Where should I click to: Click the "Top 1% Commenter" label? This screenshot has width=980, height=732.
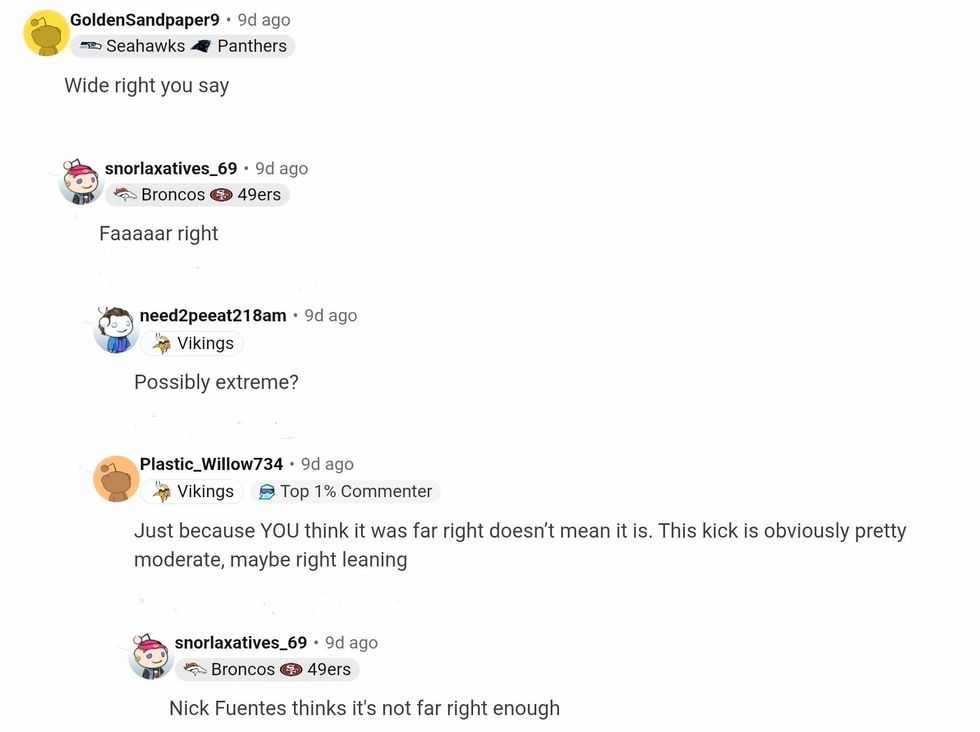tap(356, 492)
